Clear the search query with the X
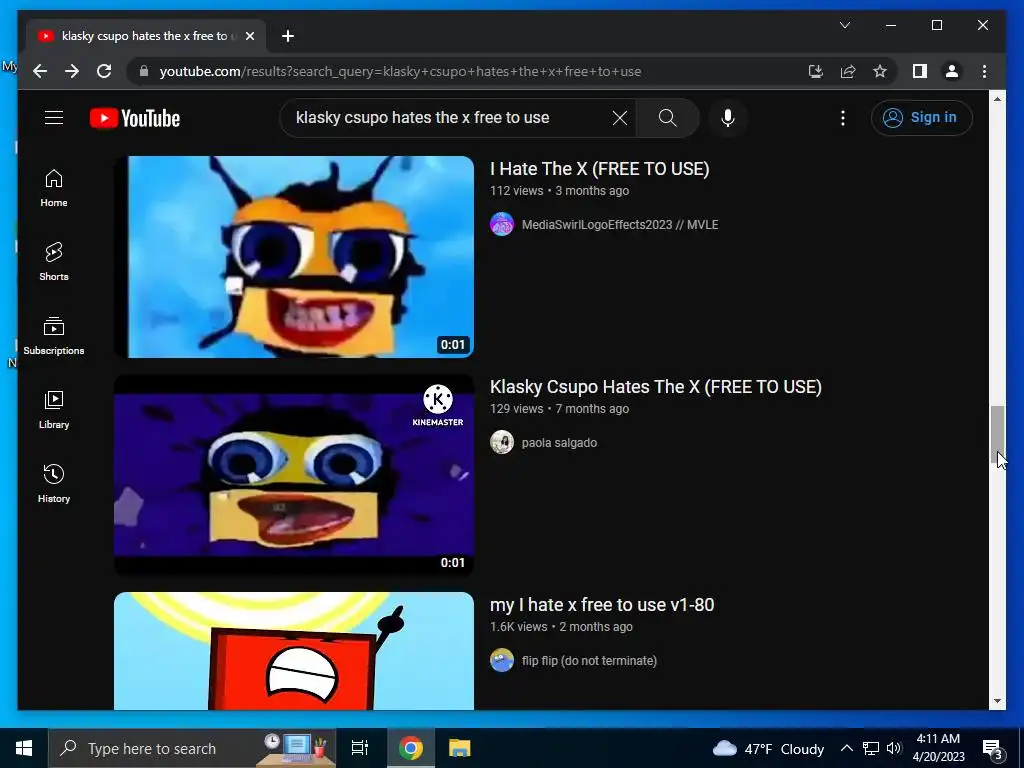The height and width of the screenshot is (768, 1024). pos(620,118)
